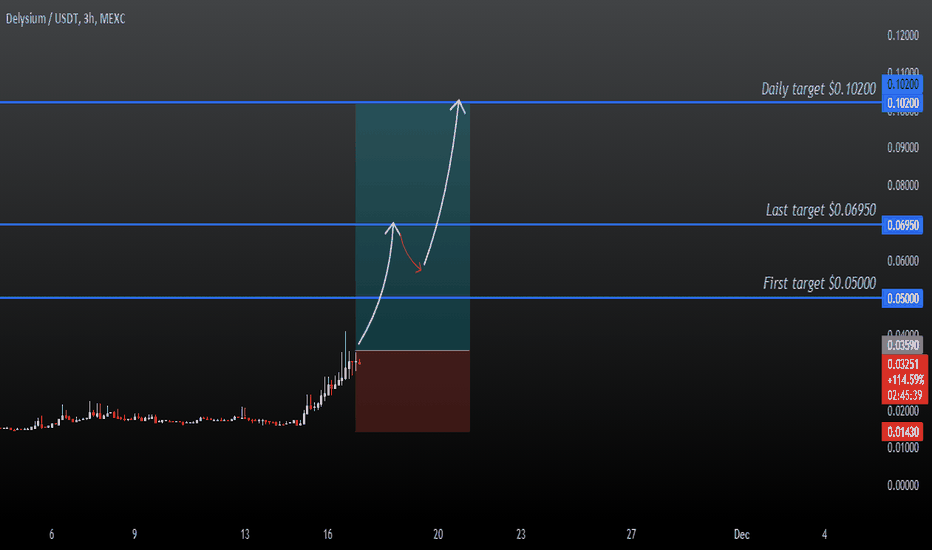Screen dimensions: 932x550
Task: Click the date label 27 on time axis
Action: tap(631, 535)
